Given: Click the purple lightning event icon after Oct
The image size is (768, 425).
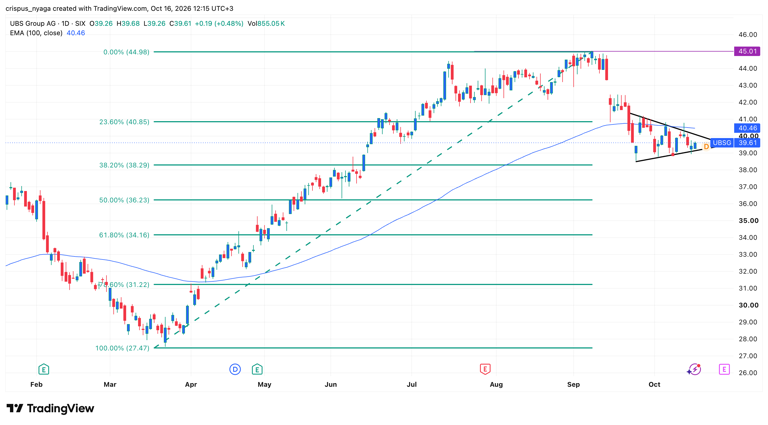Looking at the screenshot, I should [694, 369].
